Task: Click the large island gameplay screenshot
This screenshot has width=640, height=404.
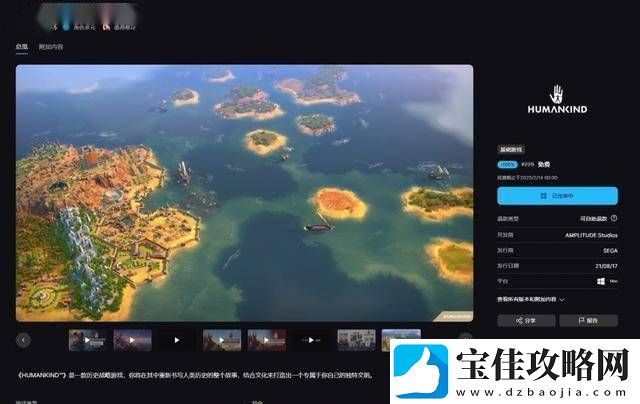Action: click(x=244, y=193)
